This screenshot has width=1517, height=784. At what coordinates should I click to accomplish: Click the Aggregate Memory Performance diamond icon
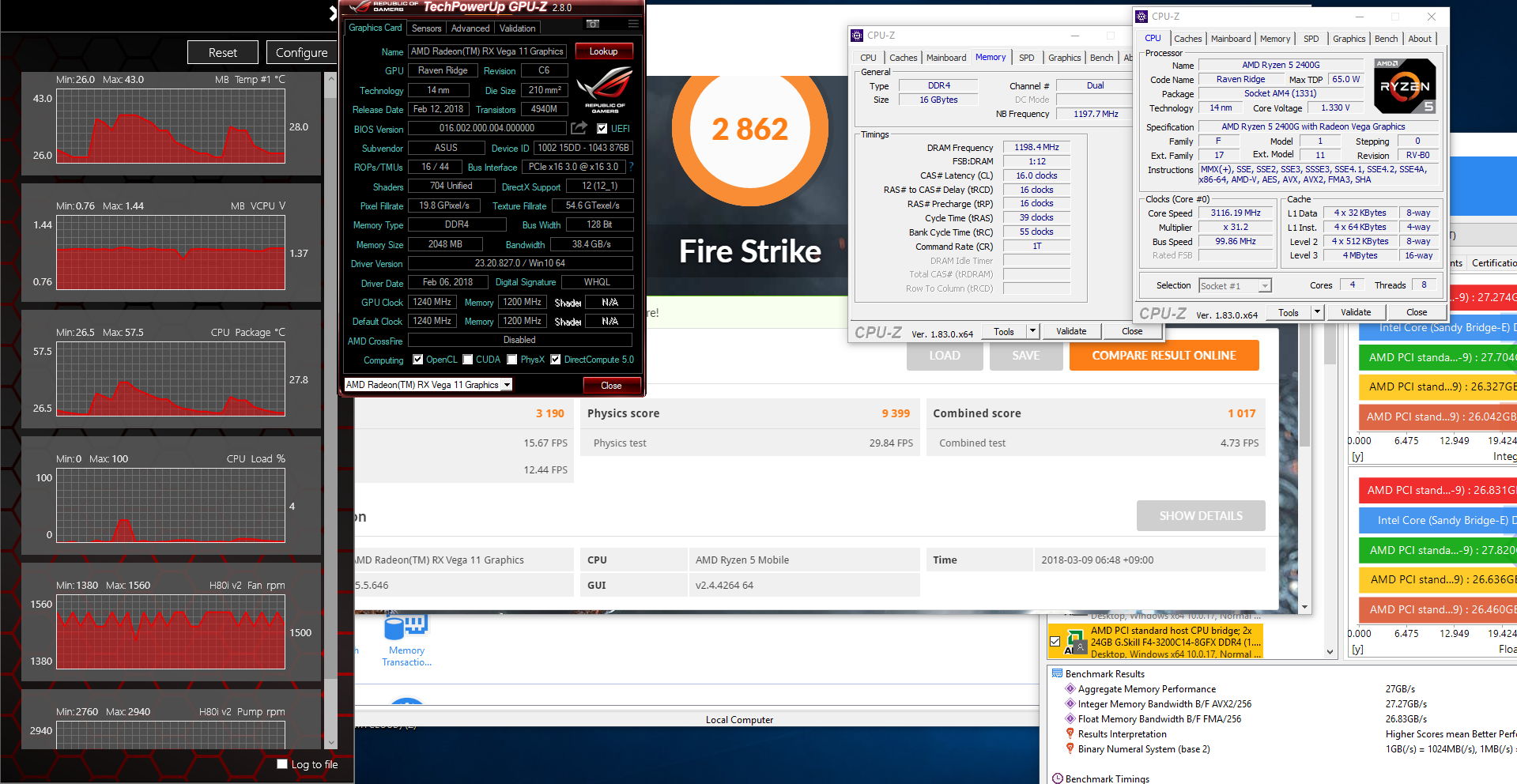[1070, 688]
